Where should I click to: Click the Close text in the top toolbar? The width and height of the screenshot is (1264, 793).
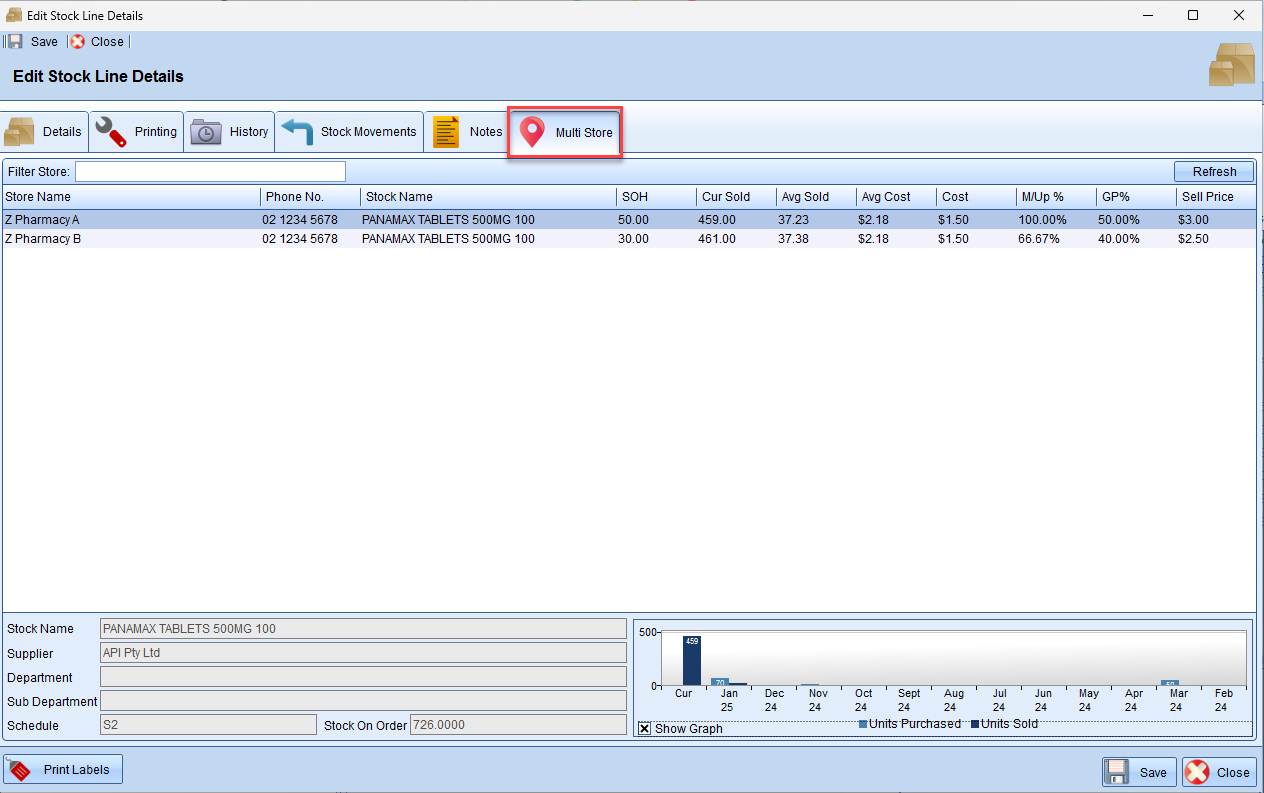[107, 42]
